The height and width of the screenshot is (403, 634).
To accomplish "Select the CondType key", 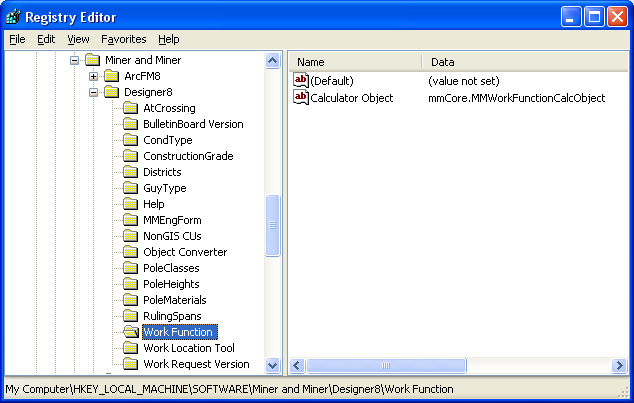I will [168, 140].
